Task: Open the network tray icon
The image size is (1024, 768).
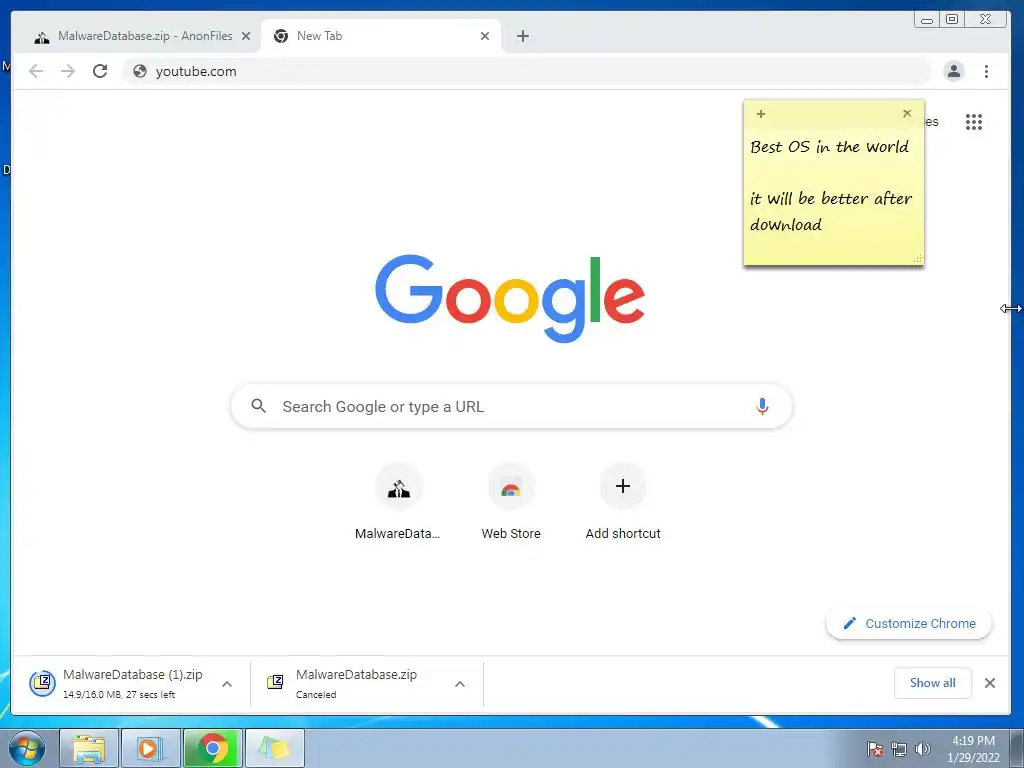Action: (899, 749)
